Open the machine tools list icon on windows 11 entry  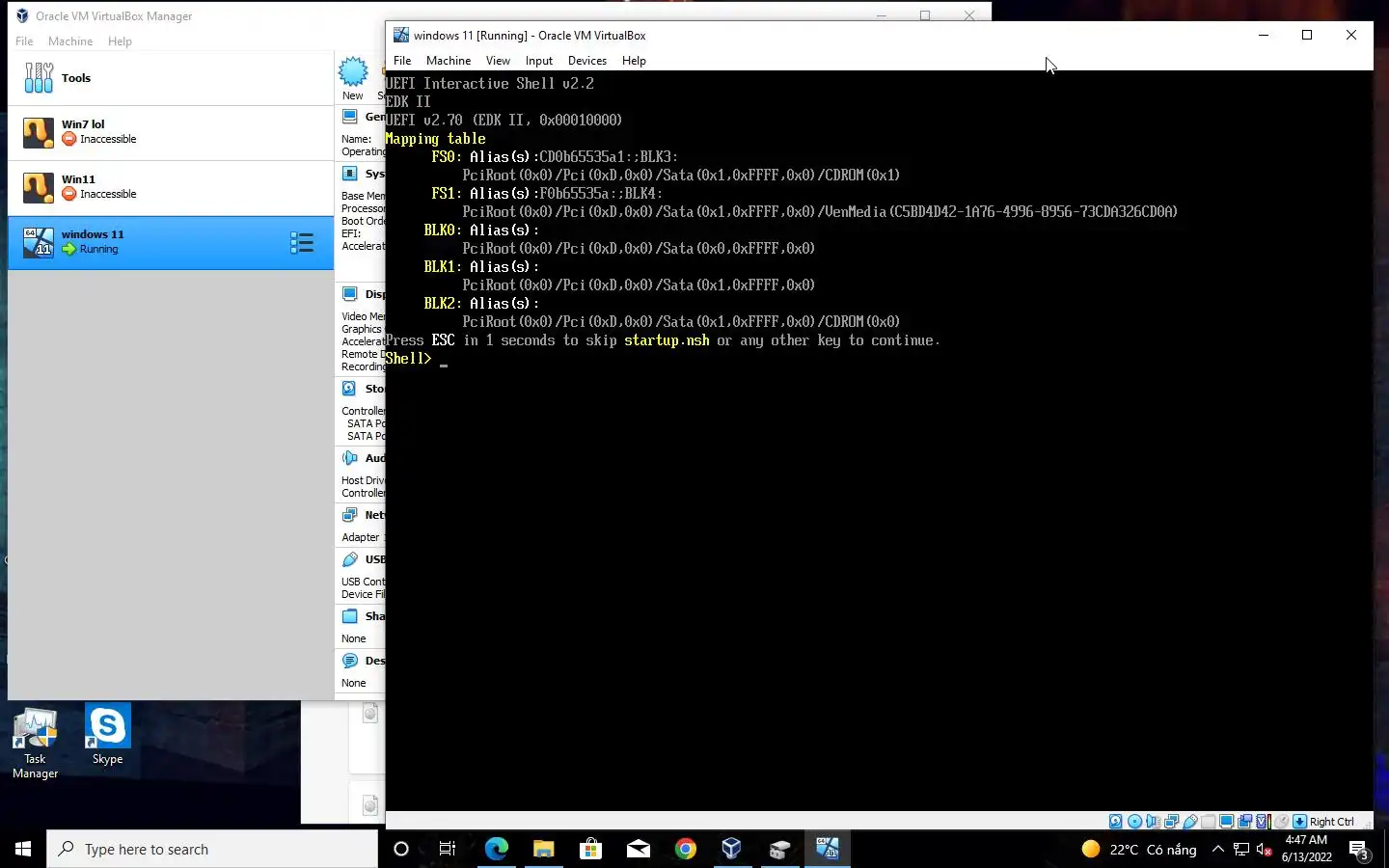point(302,243)
